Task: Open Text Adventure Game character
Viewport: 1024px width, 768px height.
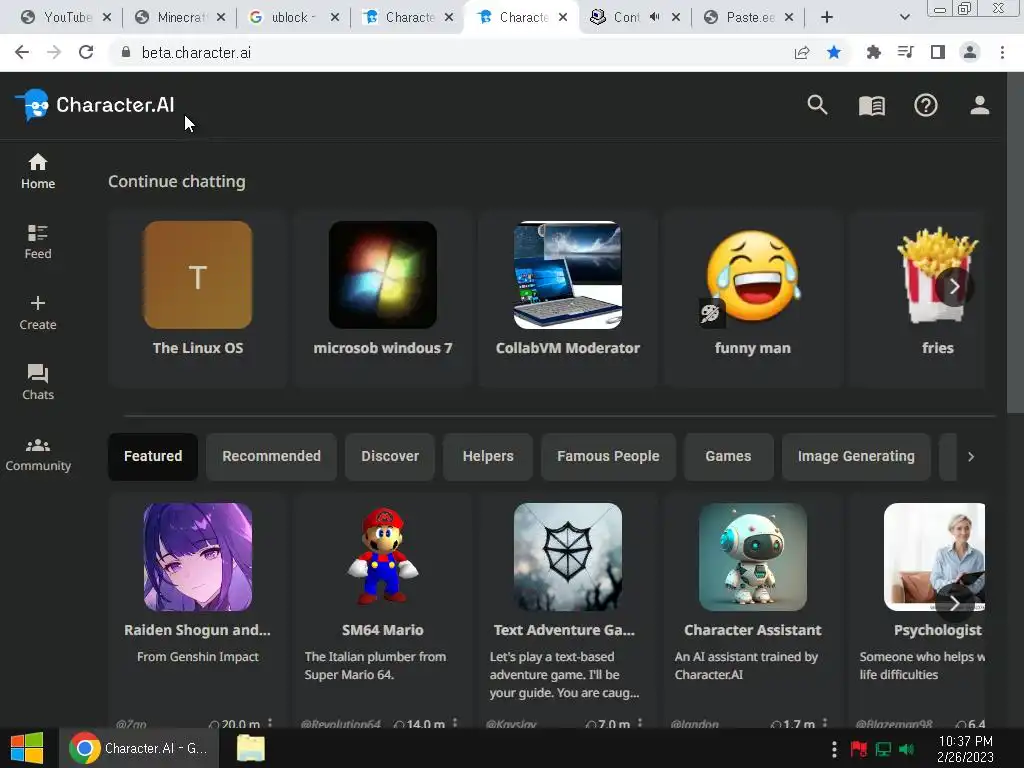Action: click(568, 611)
